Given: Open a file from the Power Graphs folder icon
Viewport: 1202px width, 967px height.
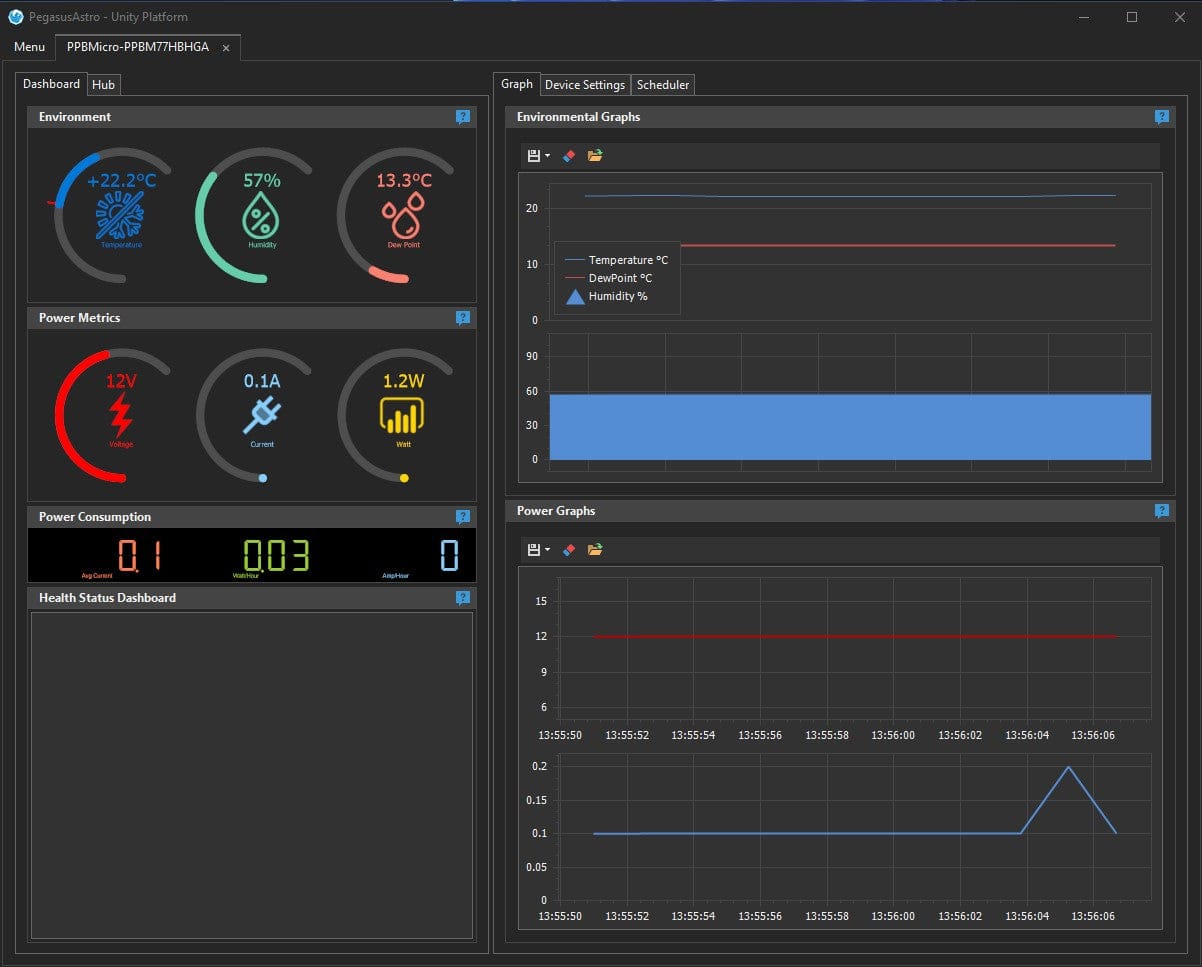Looking at the screenshot, I should point(595,550).
